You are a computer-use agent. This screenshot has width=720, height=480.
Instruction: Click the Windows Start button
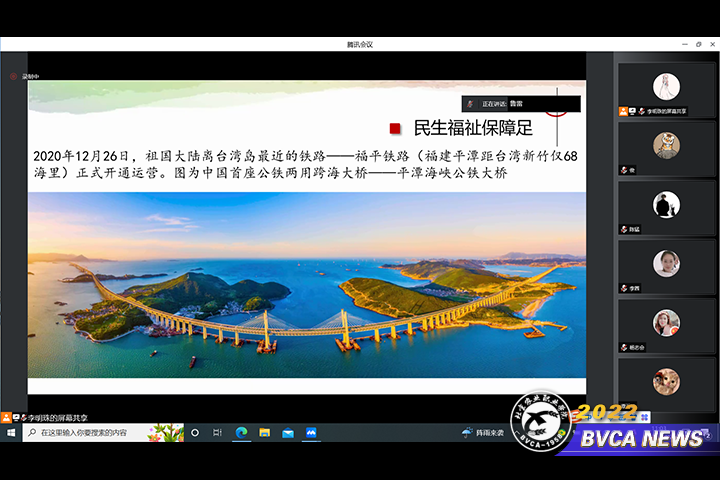click(11, 433)
